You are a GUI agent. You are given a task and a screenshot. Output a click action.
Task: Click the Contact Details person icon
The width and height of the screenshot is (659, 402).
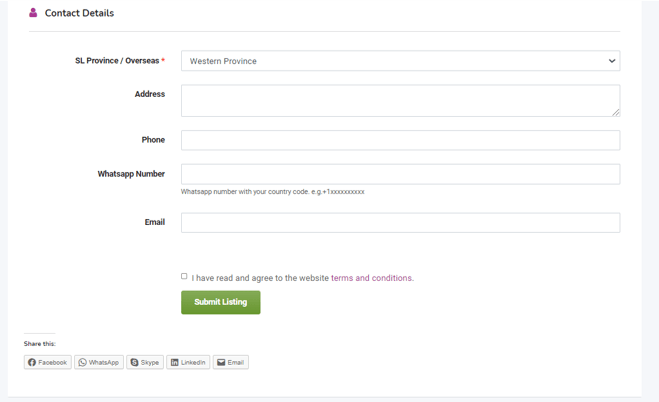33,13
